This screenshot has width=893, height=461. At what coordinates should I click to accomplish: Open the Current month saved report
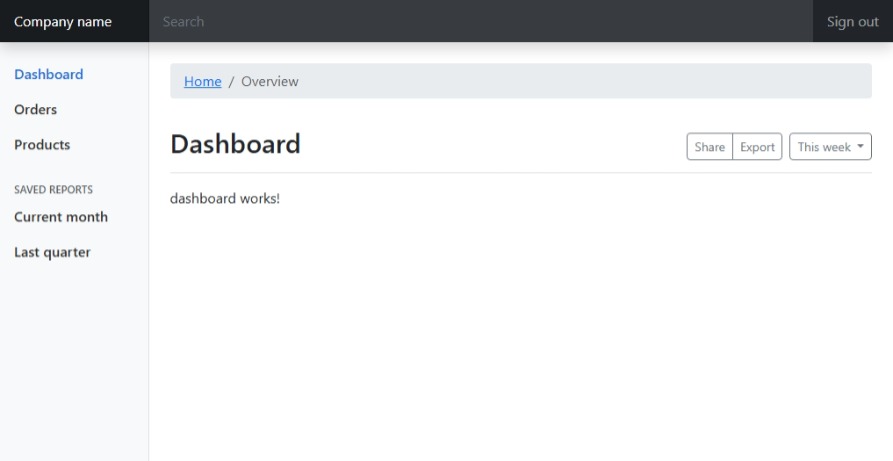(x=61, y=217)
